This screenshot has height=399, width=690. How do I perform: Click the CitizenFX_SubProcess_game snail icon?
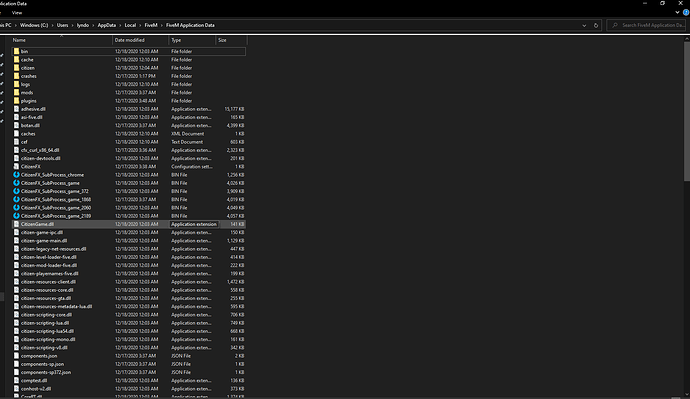16,183
